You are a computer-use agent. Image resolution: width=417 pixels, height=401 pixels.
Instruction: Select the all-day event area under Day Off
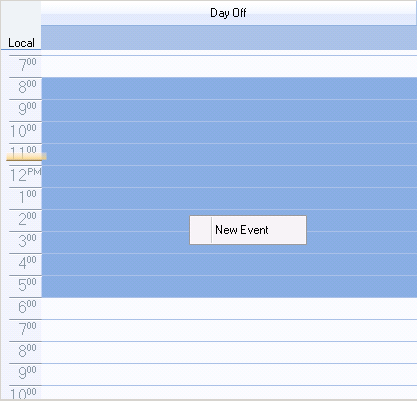point(229,38)
